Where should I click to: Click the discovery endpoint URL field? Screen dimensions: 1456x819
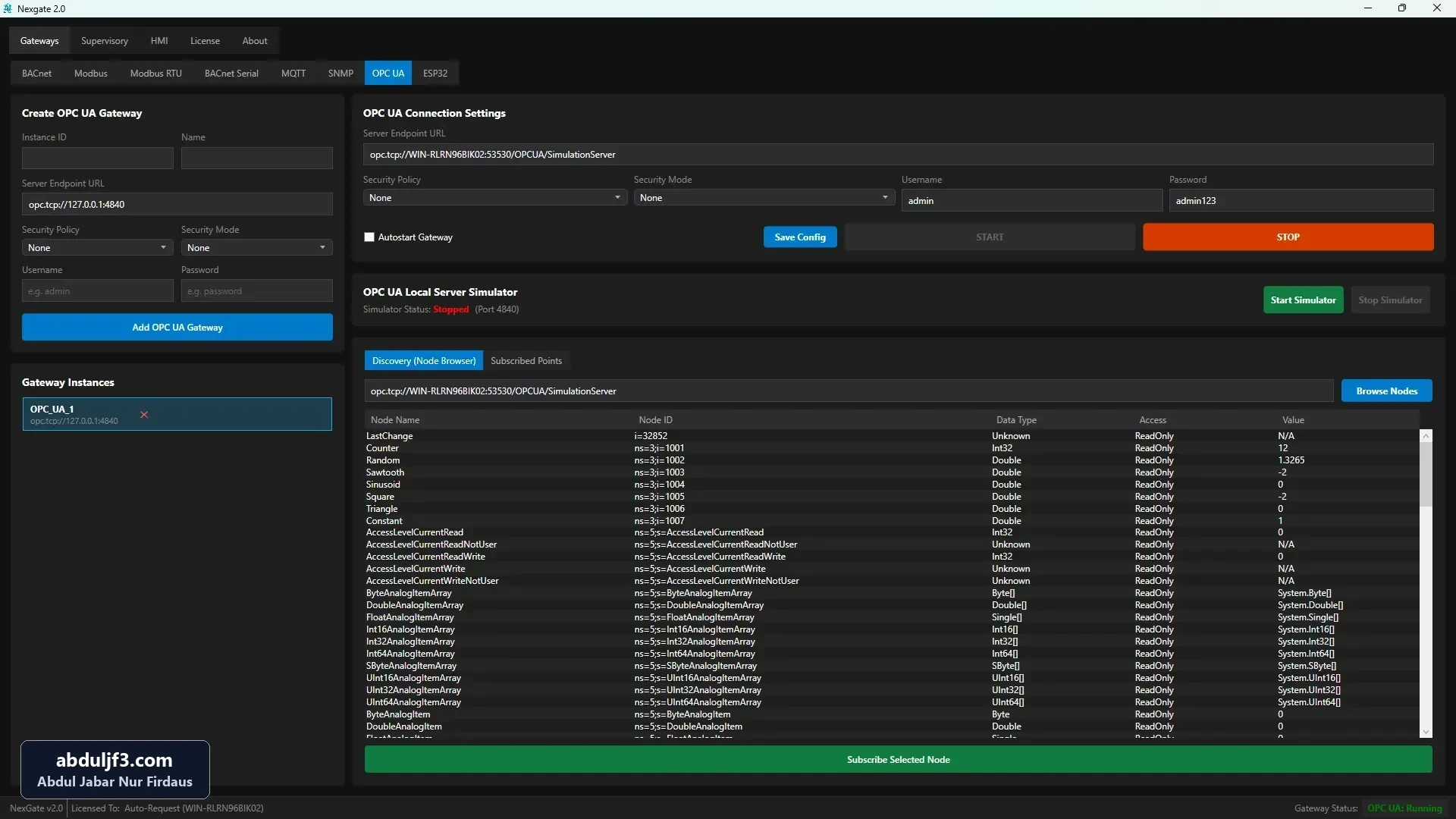849,391
